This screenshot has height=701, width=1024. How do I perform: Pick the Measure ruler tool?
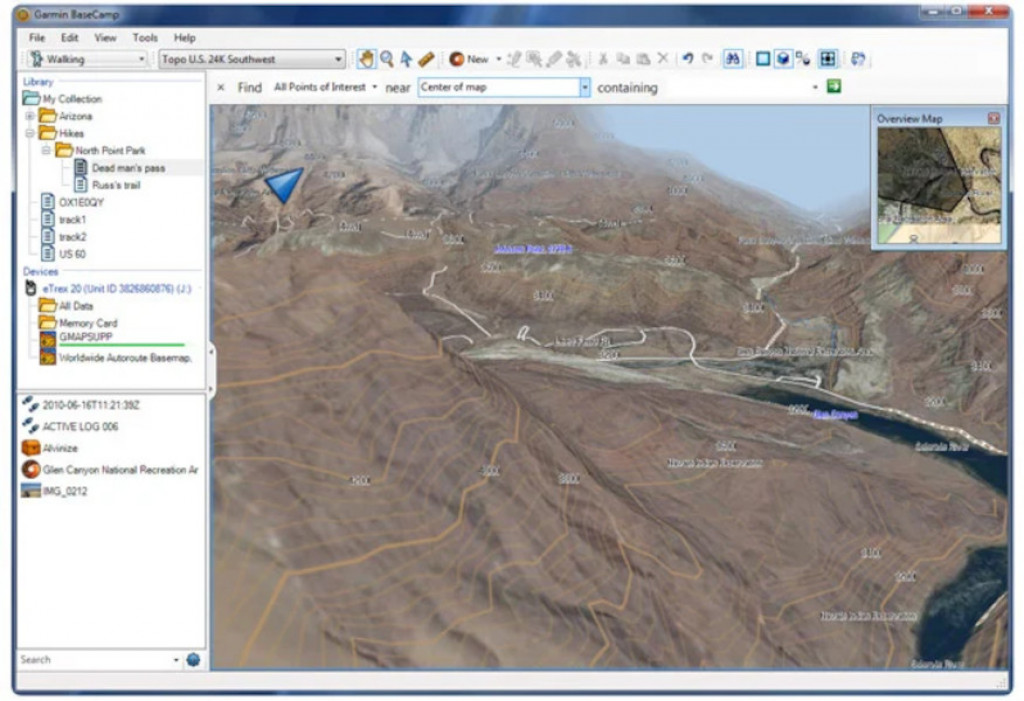coord(426,59)
